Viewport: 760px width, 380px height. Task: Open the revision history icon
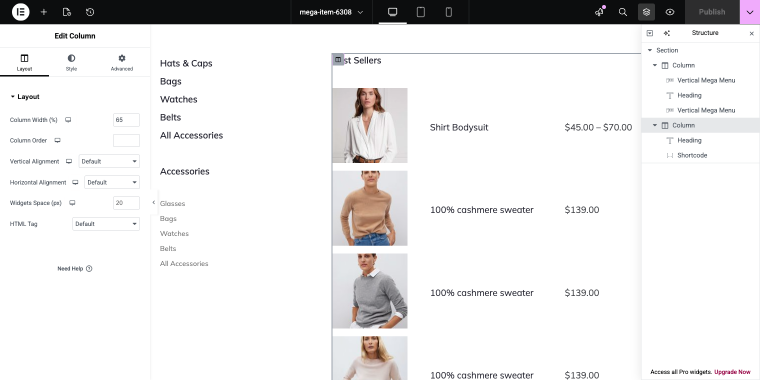pyautogui.click(x=90, y=12)
